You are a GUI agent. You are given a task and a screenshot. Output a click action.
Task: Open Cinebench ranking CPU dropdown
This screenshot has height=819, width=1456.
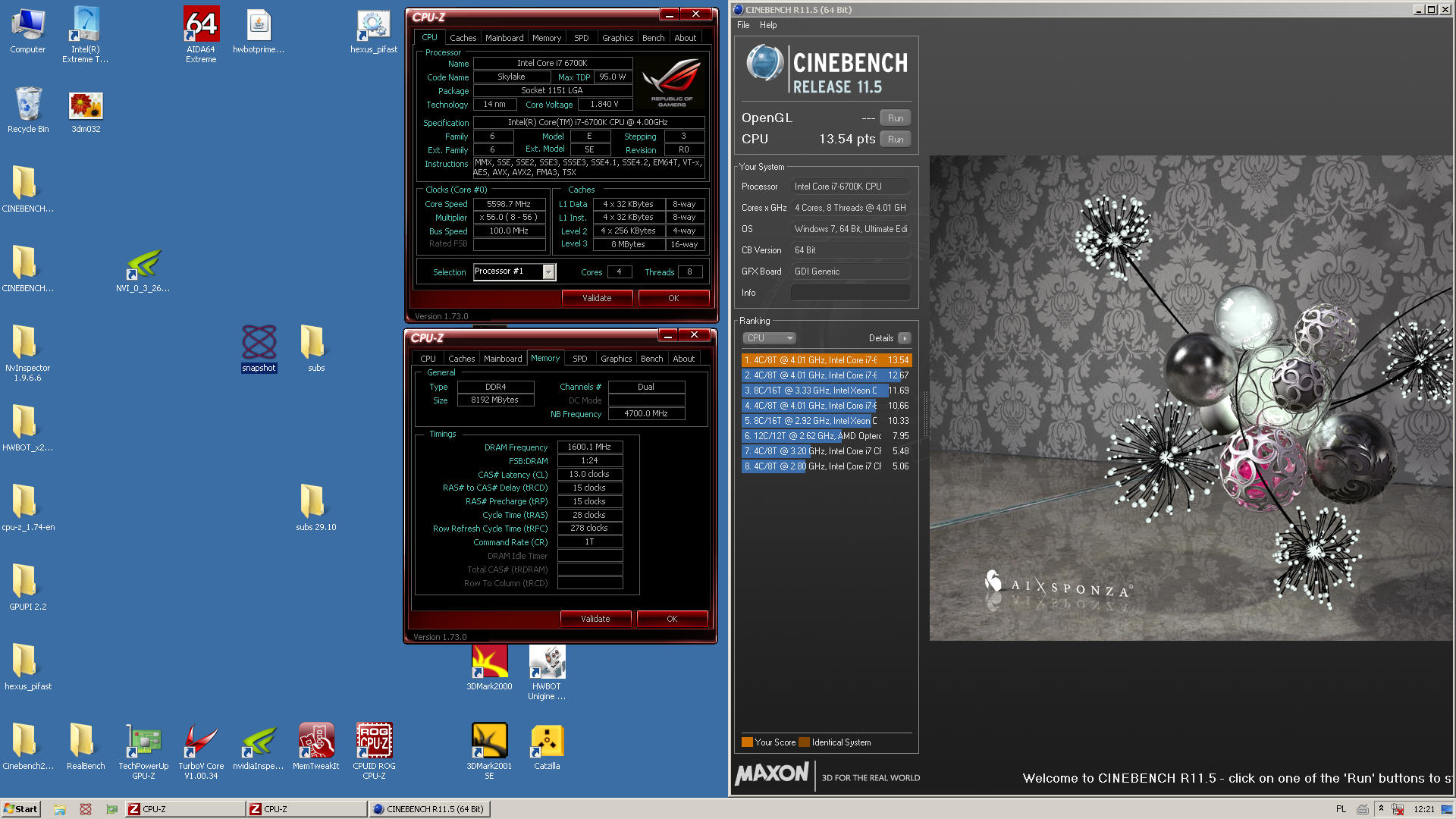pyautogui.click(x=769, y=338)
